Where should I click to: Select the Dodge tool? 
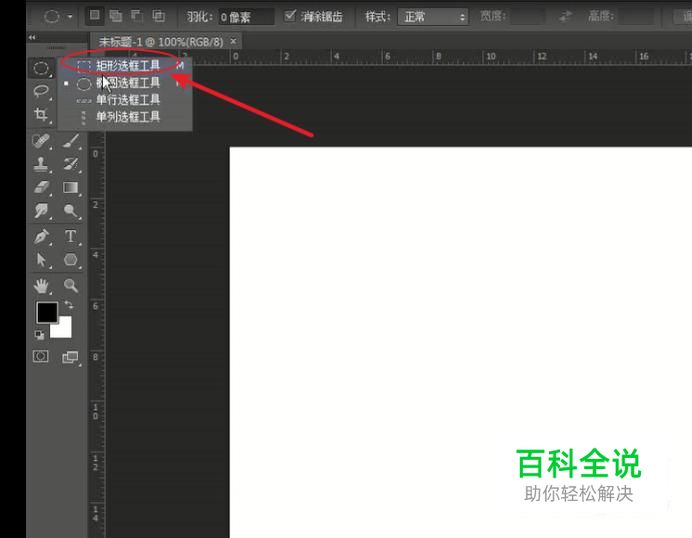(x=71, y=211)
